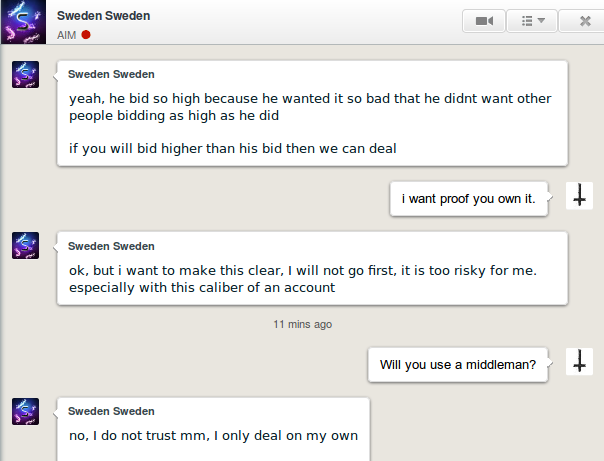Click cross avatar next to 'Will you use a middleman?'
The image size is (604, 461).
pos(579,362)
